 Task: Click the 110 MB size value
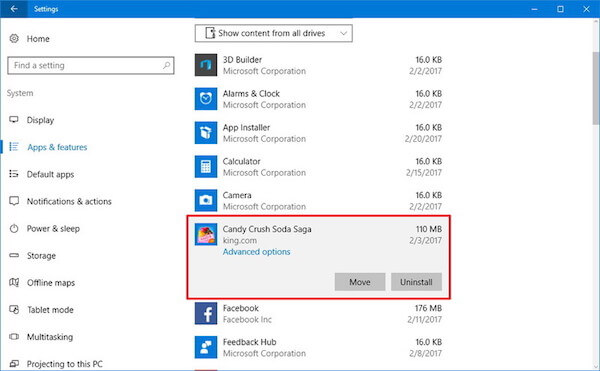pos(429,229)
